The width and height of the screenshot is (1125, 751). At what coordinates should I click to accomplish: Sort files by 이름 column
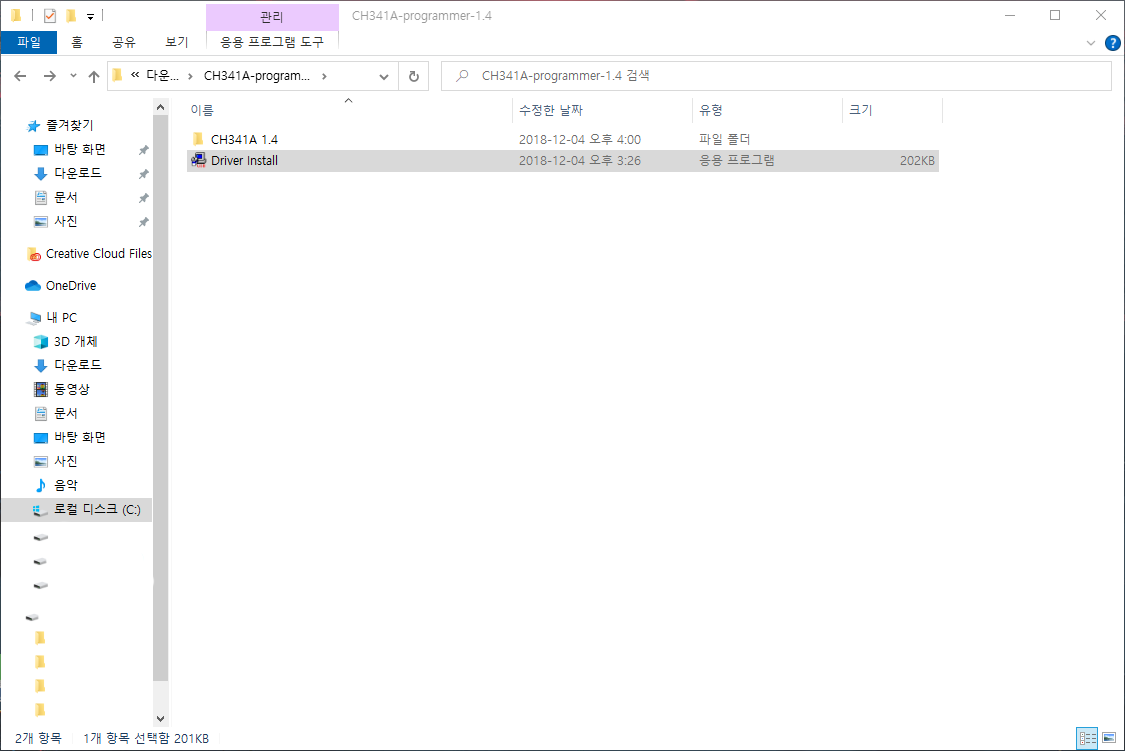coord(202,110)
